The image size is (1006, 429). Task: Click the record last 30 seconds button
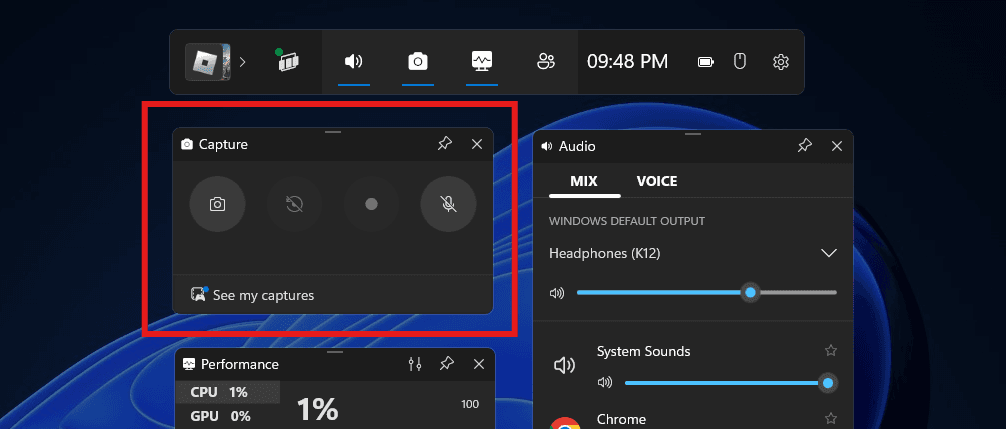tap(294, 204)
